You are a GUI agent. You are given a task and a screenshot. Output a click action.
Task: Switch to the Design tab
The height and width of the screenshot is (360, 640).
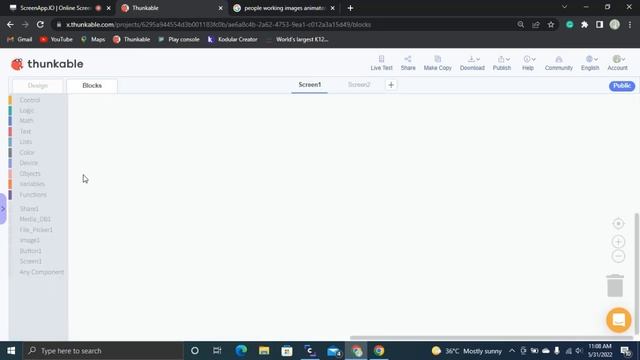tap(38, 86)
